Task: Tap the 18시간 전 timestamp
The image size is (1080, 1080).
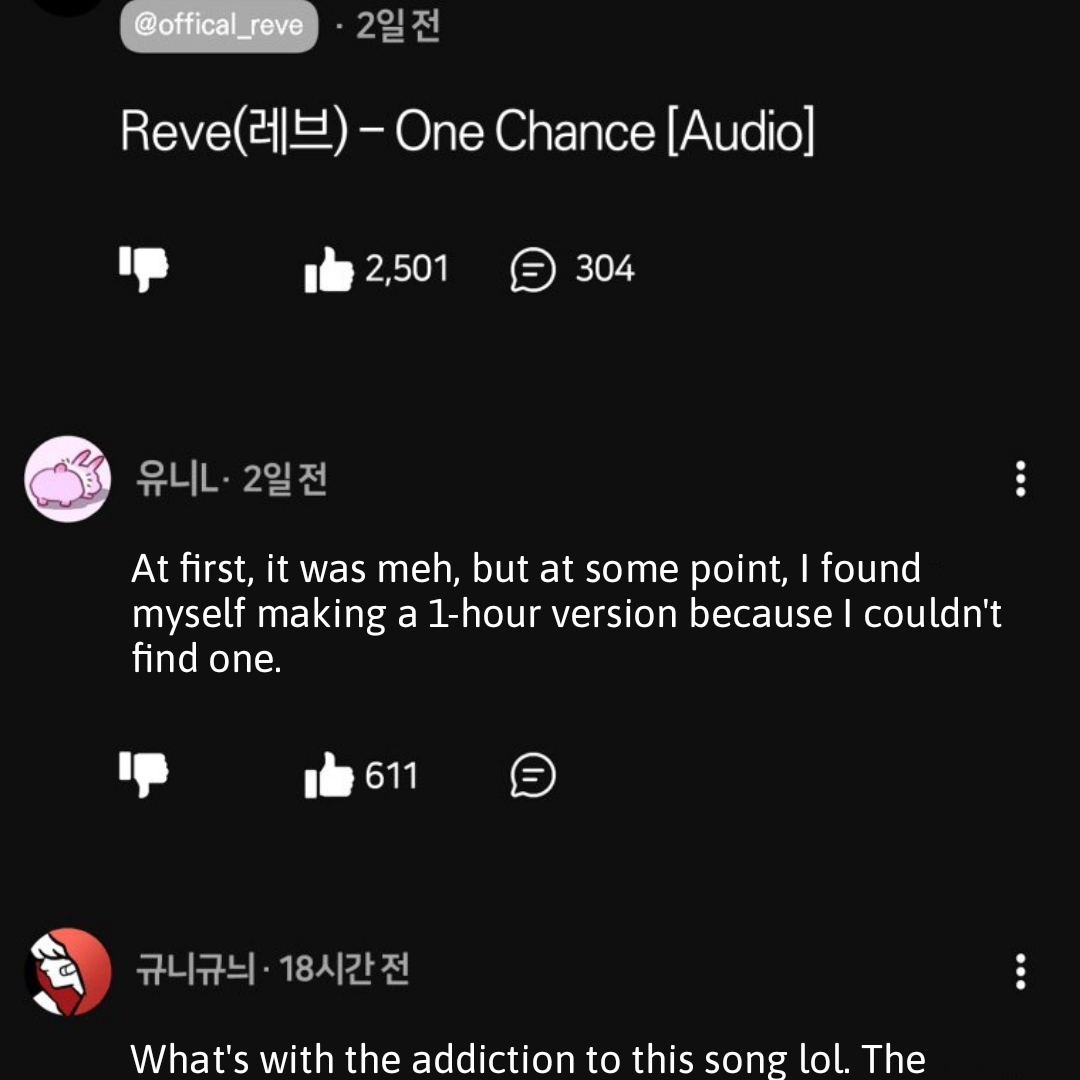Action: coord(345,969)
